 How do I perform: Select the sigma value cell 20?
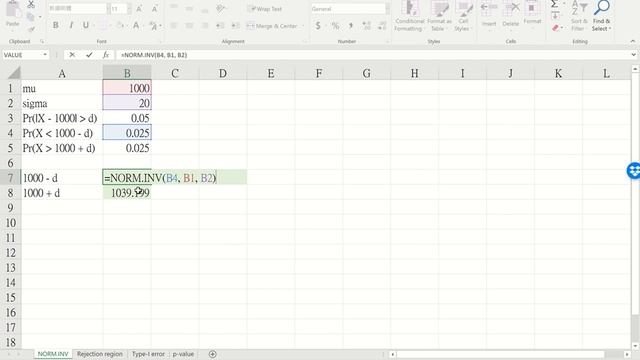coord(127,103)
